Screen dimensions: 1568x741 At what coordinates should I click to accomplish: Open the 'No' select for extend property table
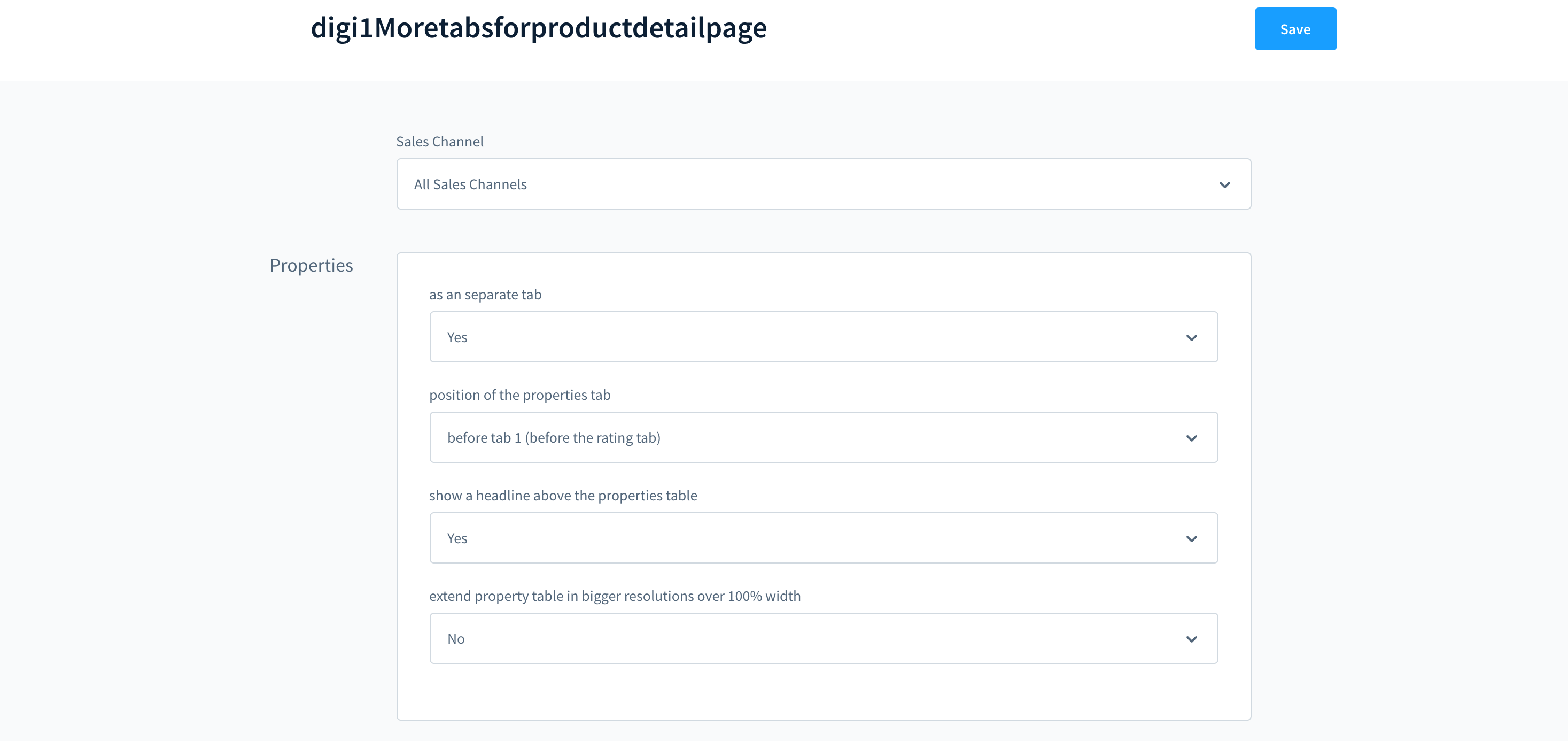click(x=791, y=639)
